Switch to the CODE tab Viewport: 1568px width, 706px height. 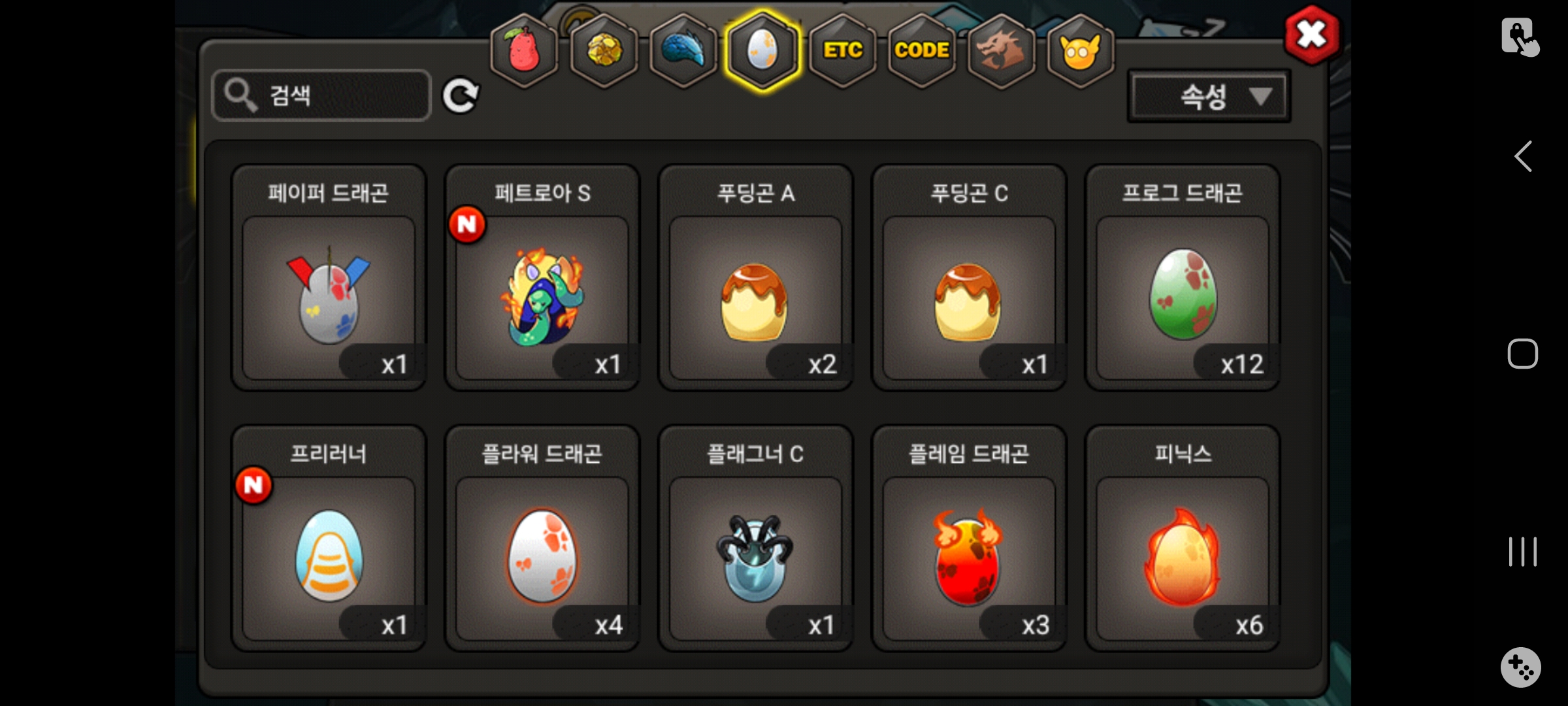click(922, 51)
